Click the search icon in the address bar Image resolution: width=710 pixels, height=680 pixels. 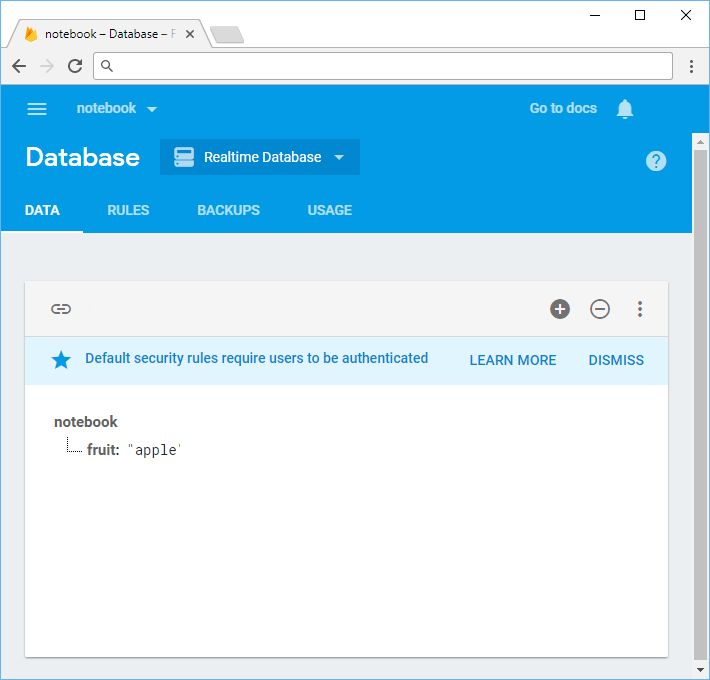click(106, 66)
